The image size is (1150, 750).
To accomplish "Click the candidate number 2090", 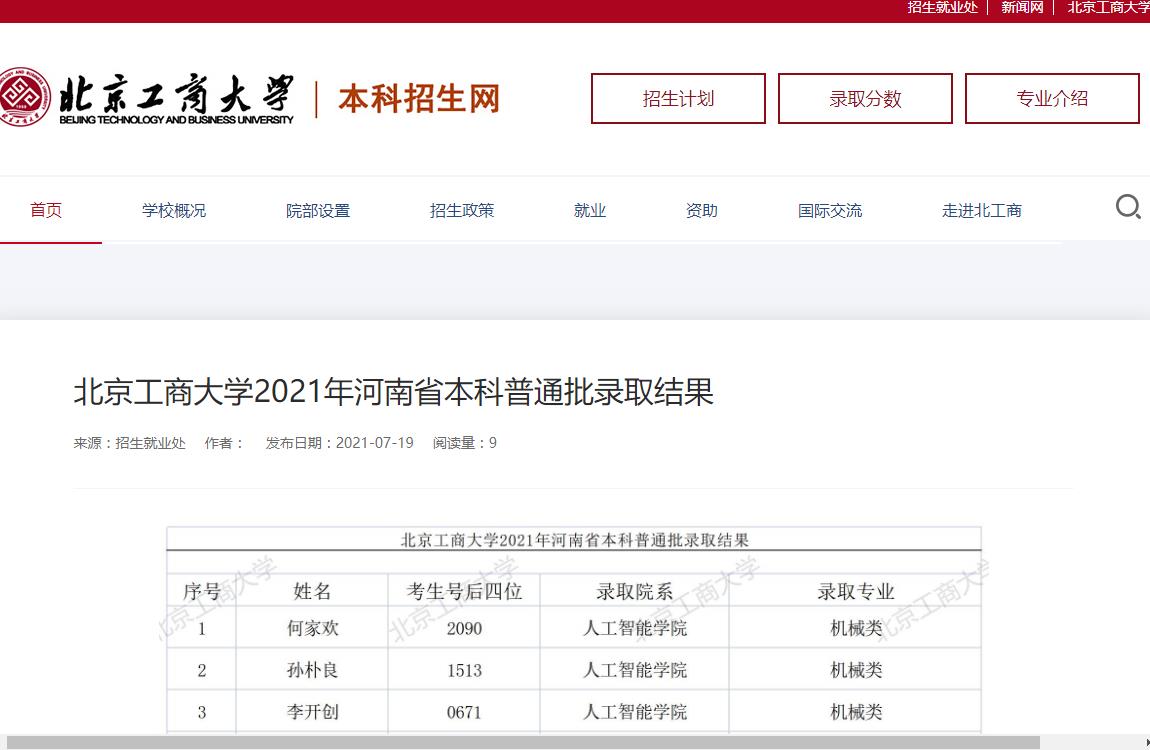I will 464,628.
